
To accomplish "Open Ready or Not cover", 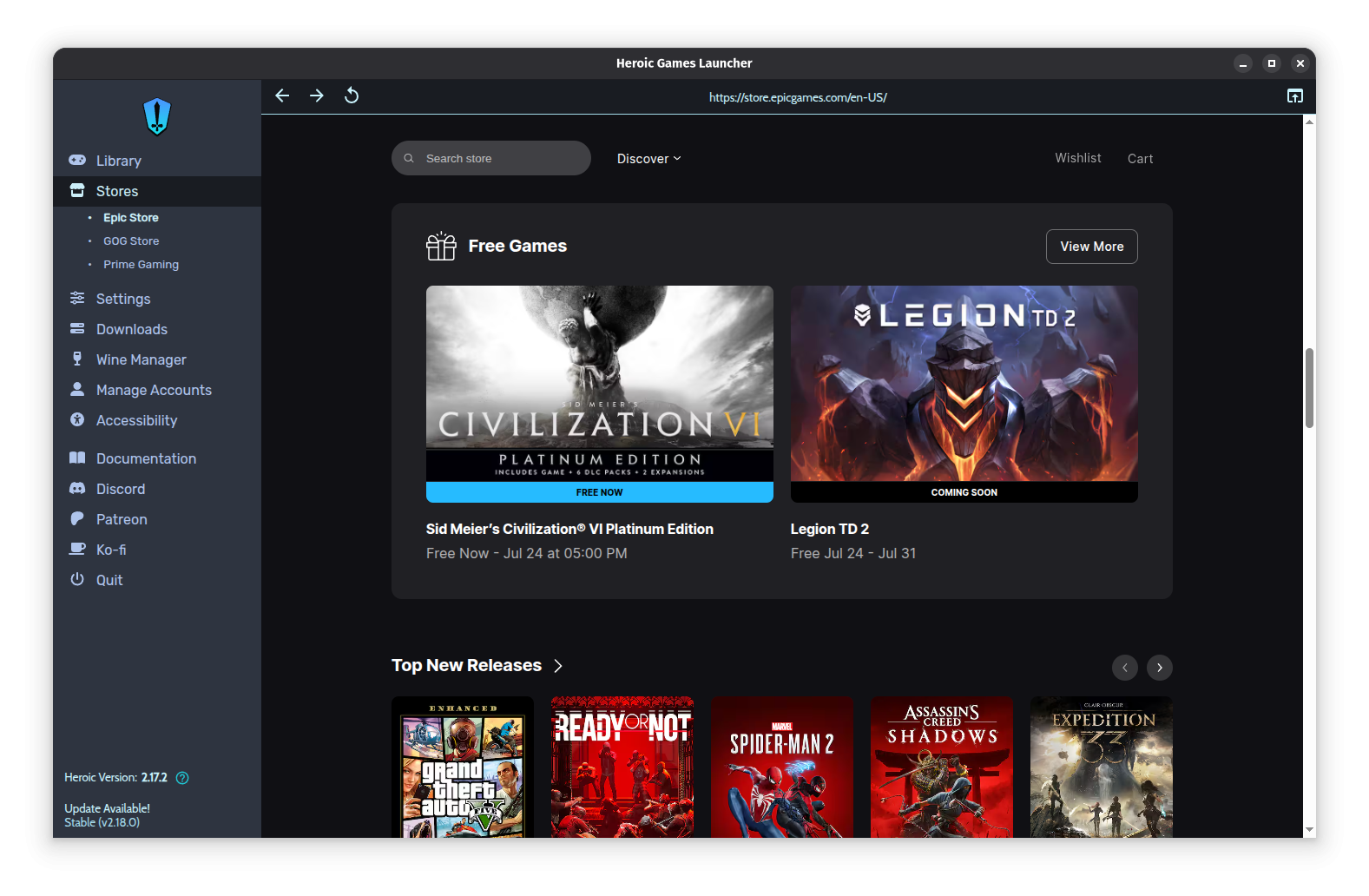I will tap(622, 768).
